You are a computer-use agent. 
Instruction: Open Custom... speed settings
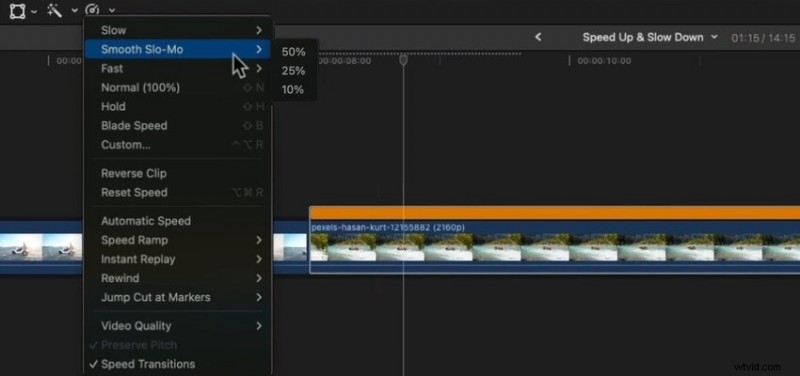[178, 145]
